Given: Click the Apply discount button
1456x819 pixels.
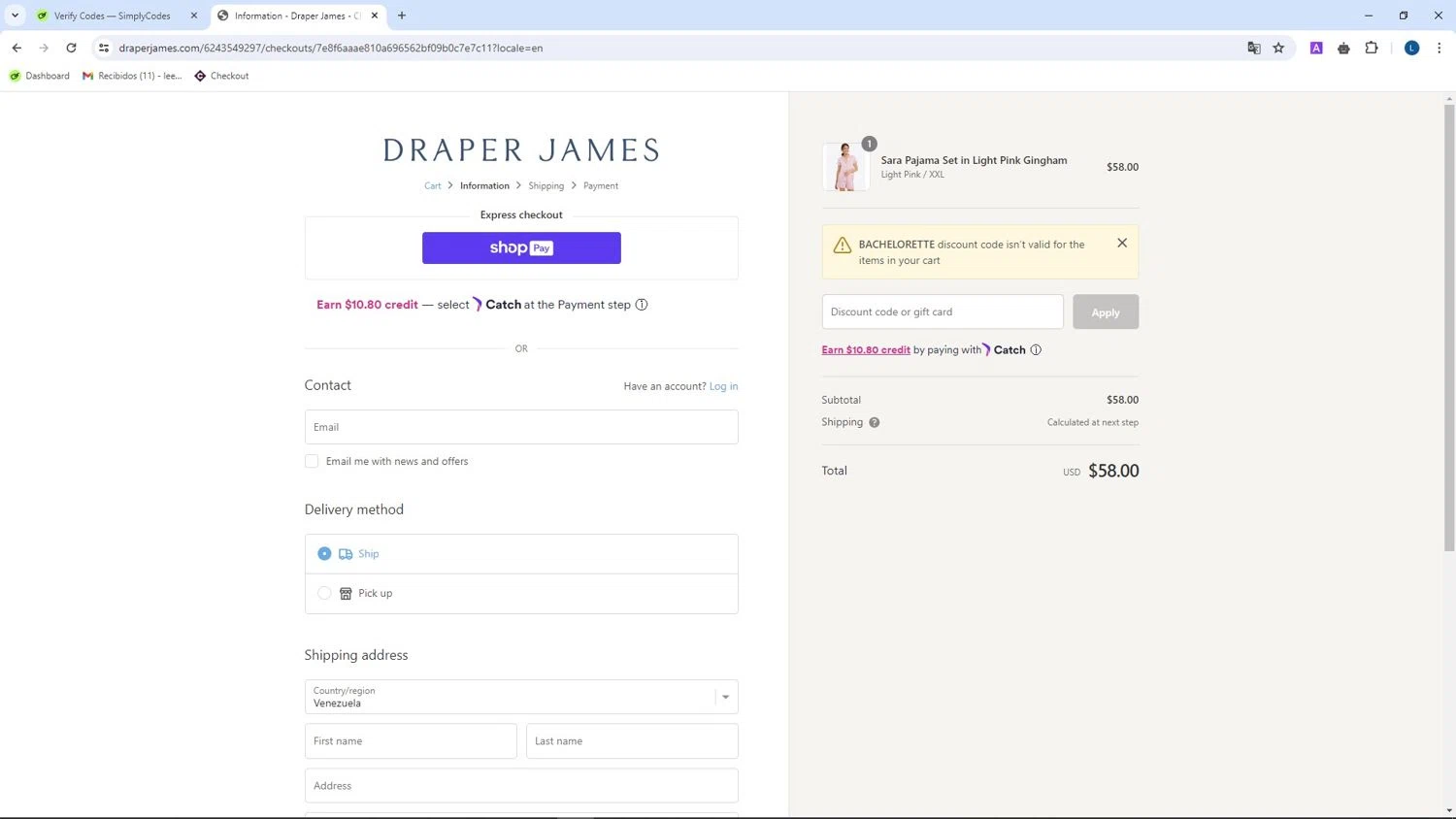Looking at the screenshot, I should point(1106,311).
